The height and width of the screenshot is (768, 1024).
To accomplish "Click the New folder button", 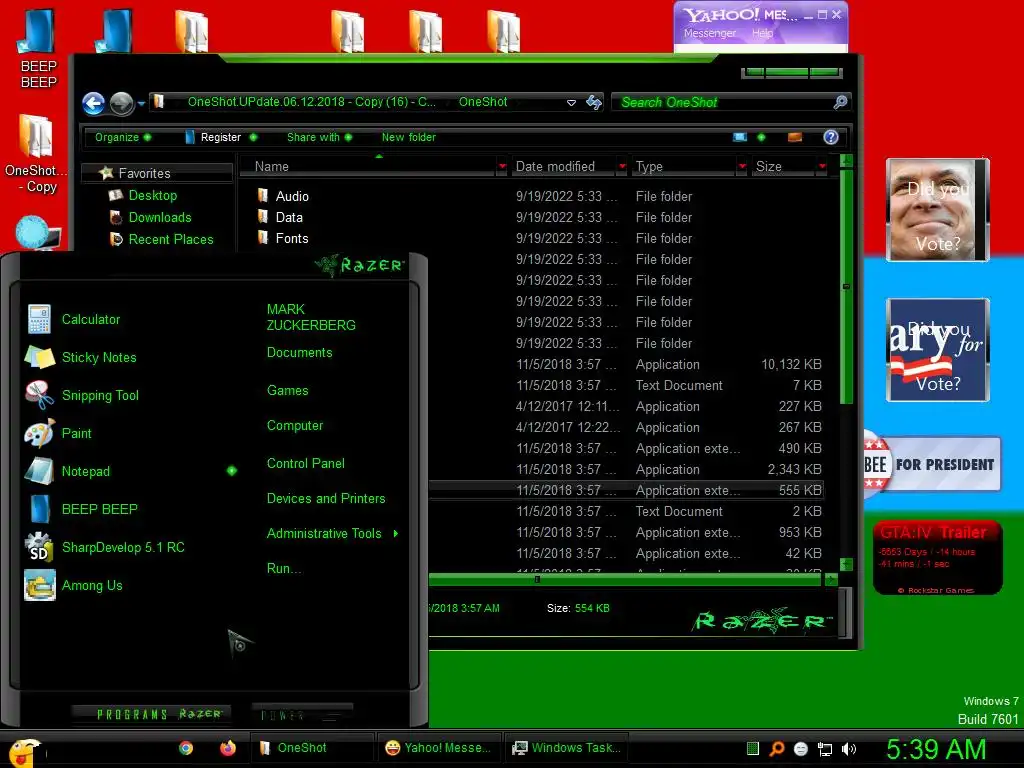I will [x=409, y=137].
